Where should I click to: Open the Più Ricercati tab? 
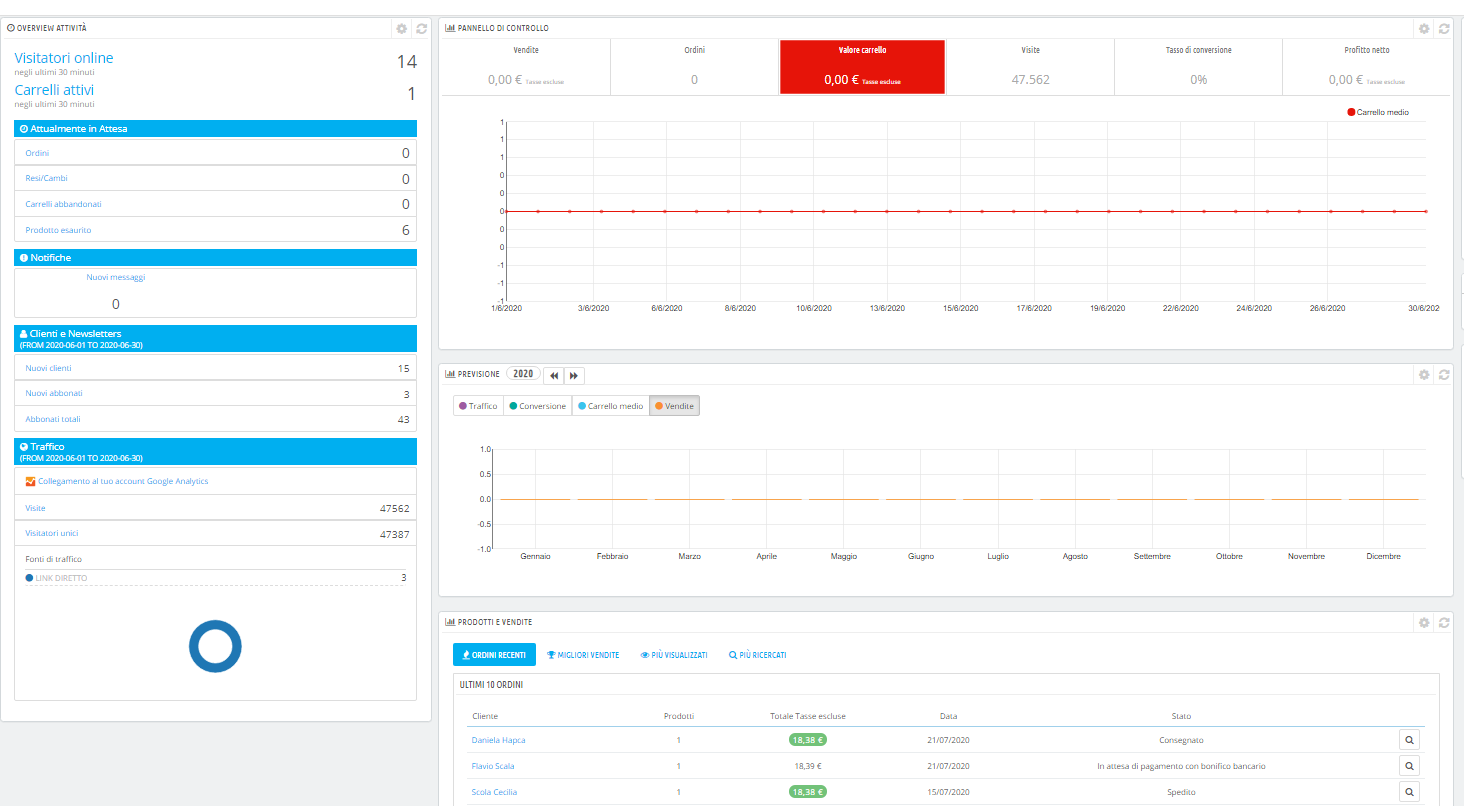pos(757,655)
